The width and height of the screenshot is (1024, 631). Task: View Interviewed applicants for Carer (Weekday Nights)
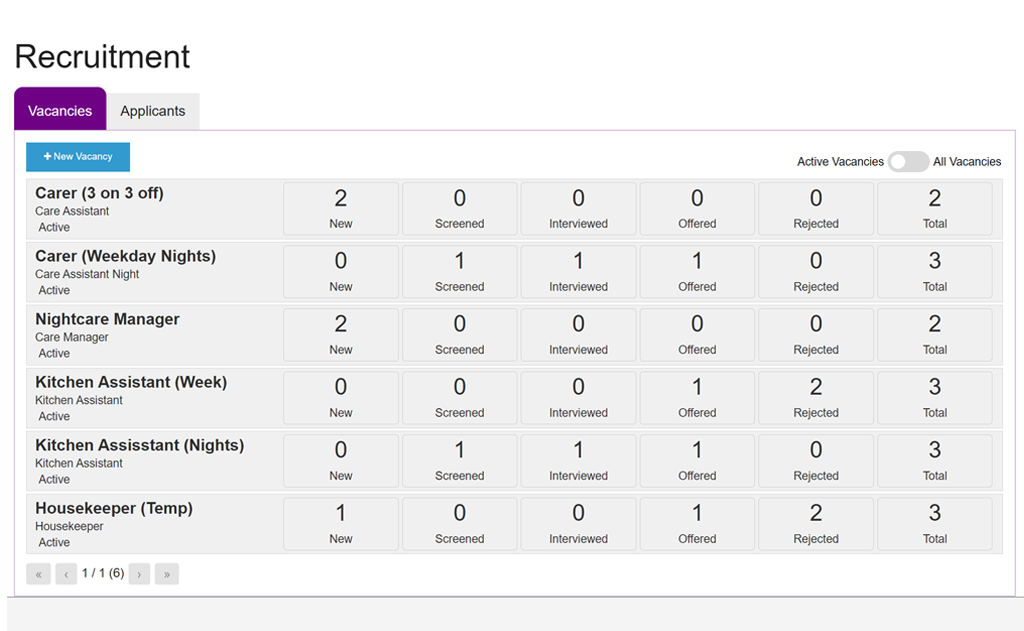[x=579, y=272]
